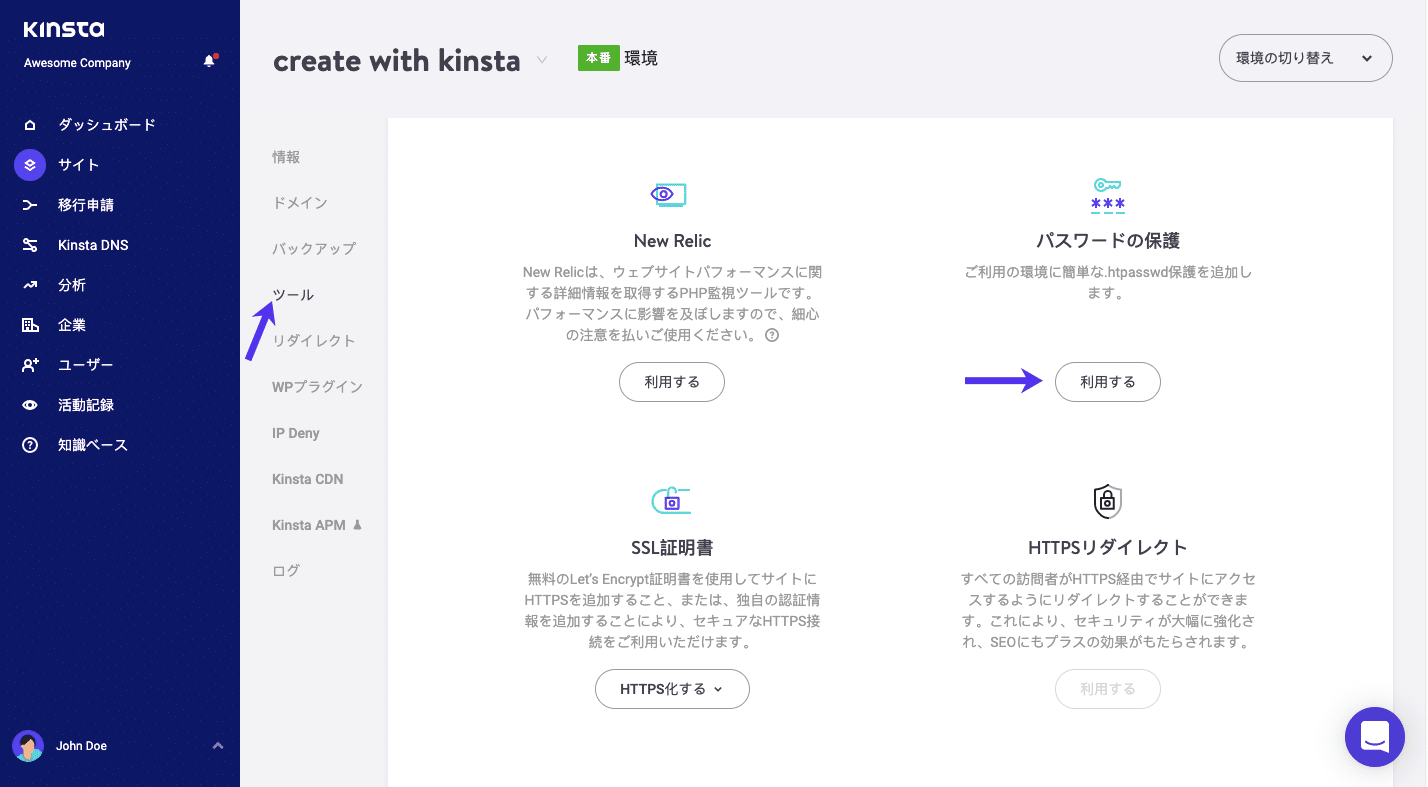
Task: Collapse the John Doe account section
Action: click(x=217, y=745)
